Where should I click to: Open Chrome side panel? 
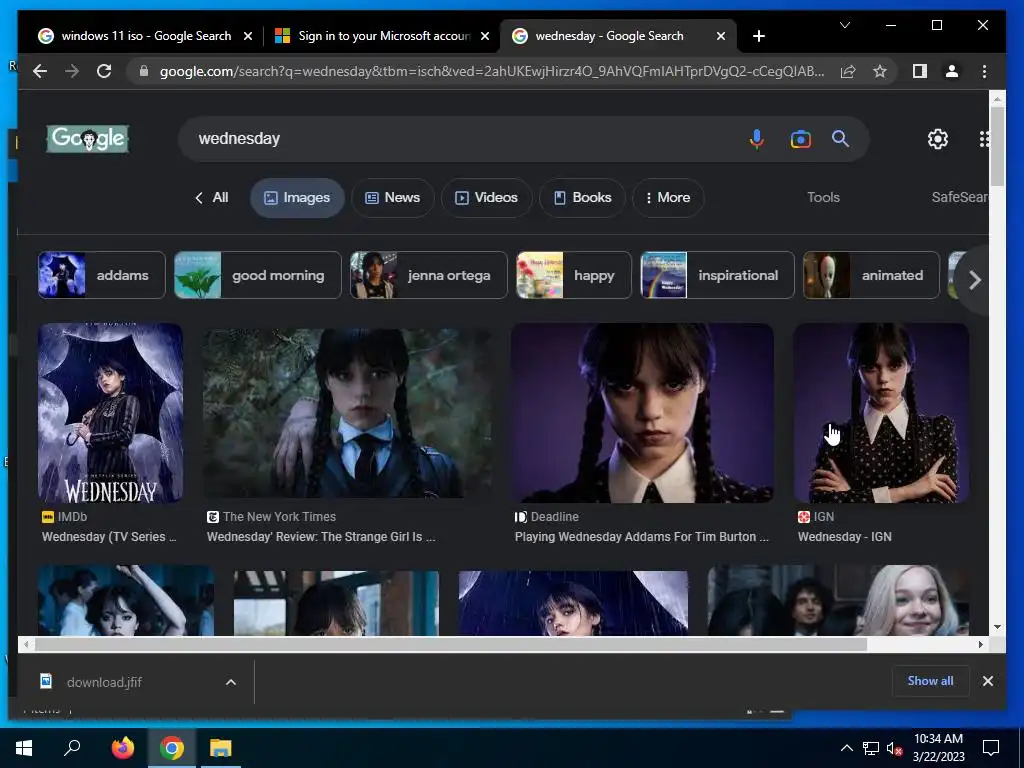point(920,71)
